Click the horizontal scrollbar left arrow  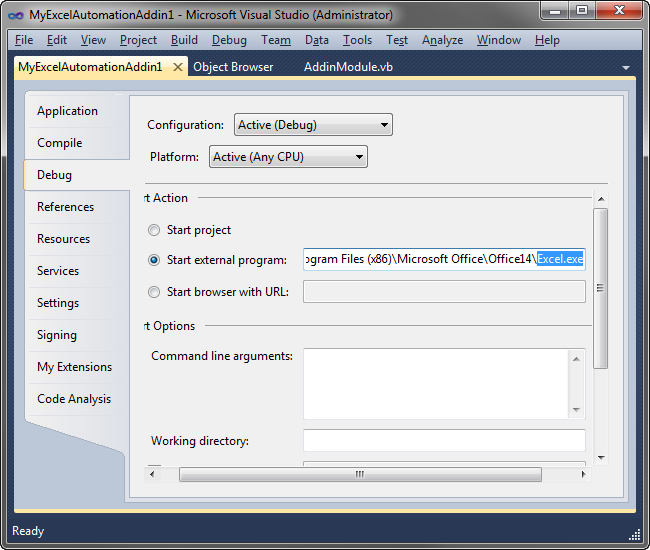(152, 474)
